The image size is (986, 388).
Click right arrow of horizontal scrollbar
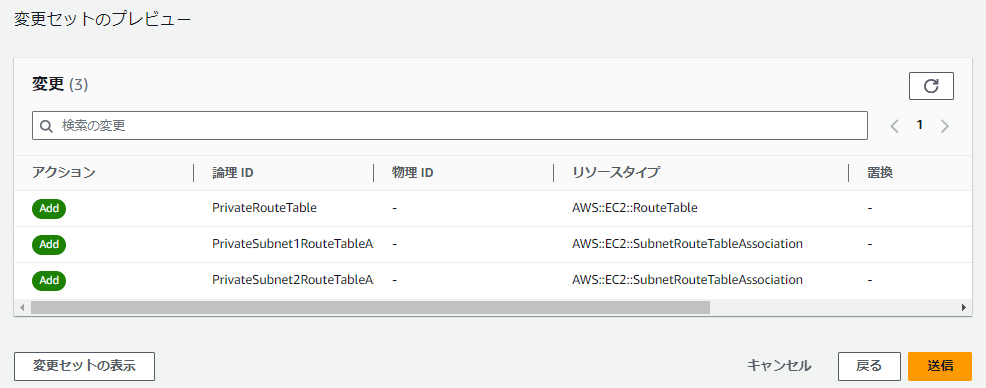(x=963, y=308)
